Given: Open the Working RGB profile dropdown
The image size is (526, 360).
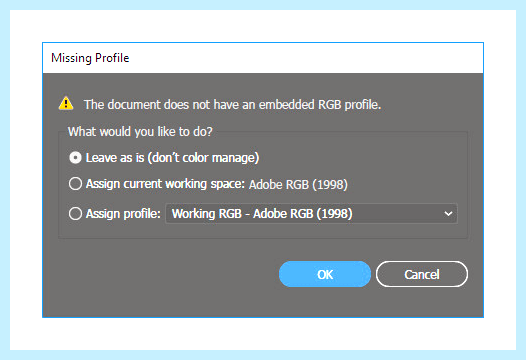Looking at the screenshot, I should click(311, 214).
